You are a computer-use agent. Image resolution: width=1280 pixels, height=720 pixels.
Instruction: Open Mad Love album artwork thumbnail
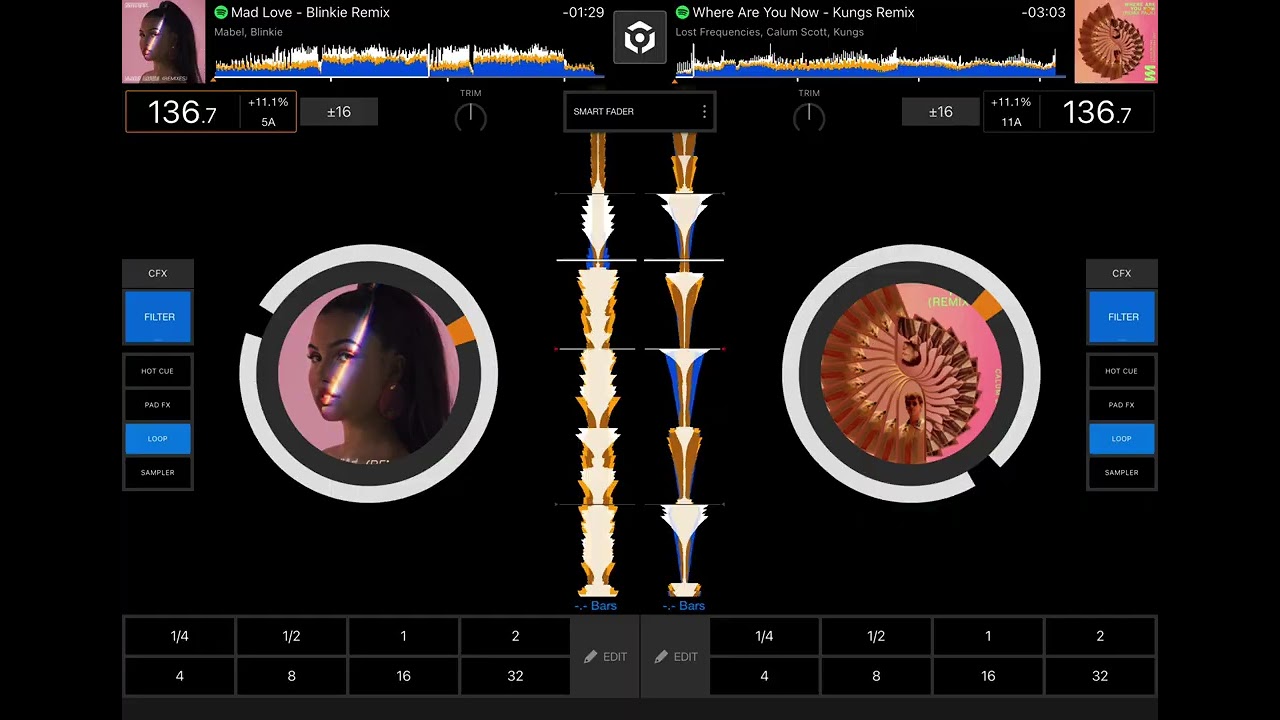tap(164, 42)
